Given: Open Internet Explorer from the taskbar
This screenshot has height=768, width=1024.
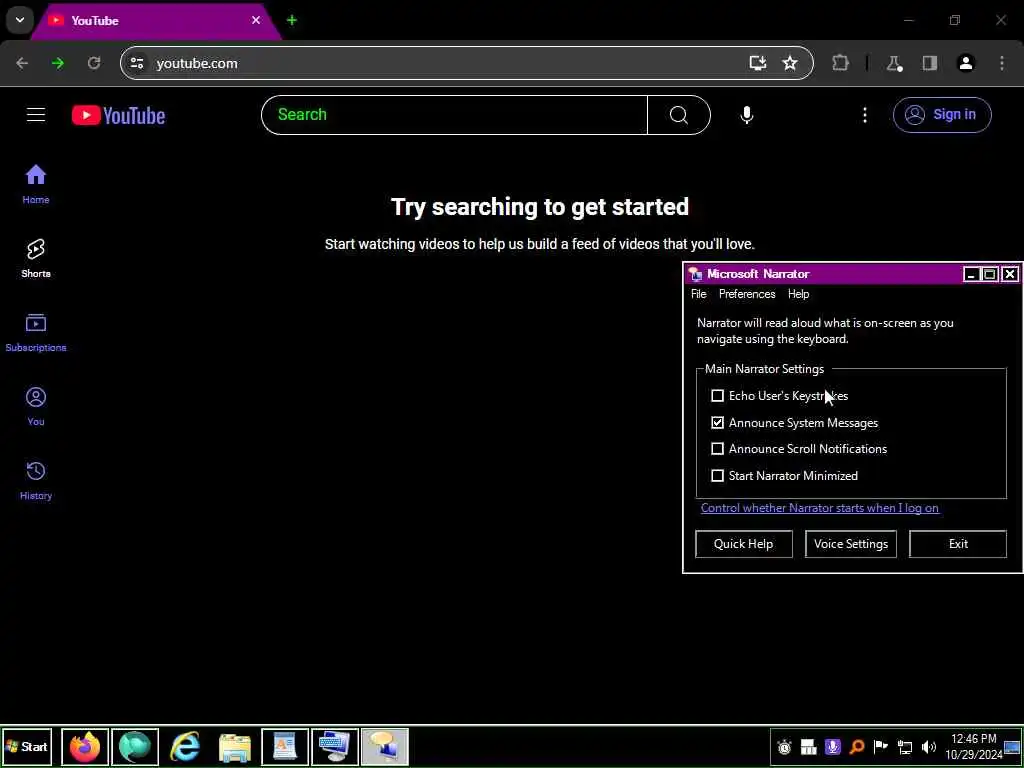Looking at the screenshot, I should (x=185, y=746).
